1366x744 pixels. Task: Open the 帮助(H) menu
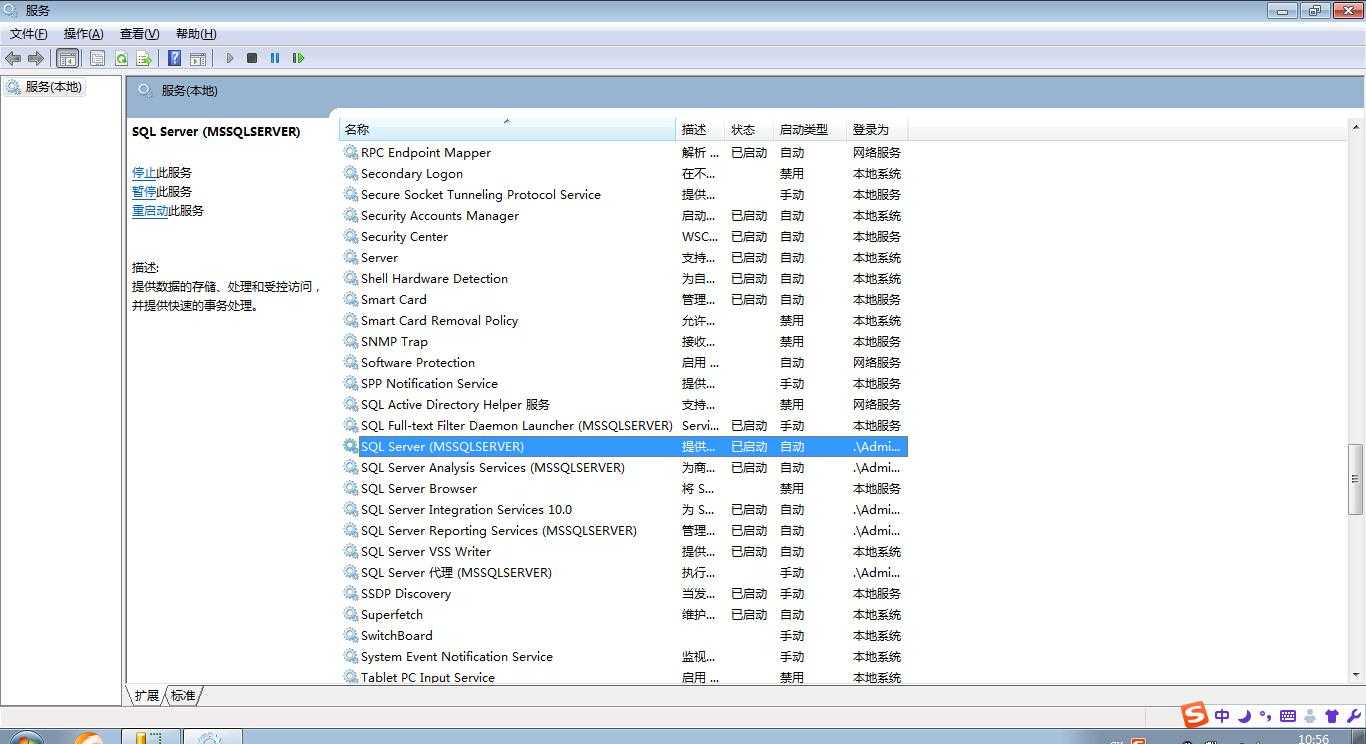point(196,34)
